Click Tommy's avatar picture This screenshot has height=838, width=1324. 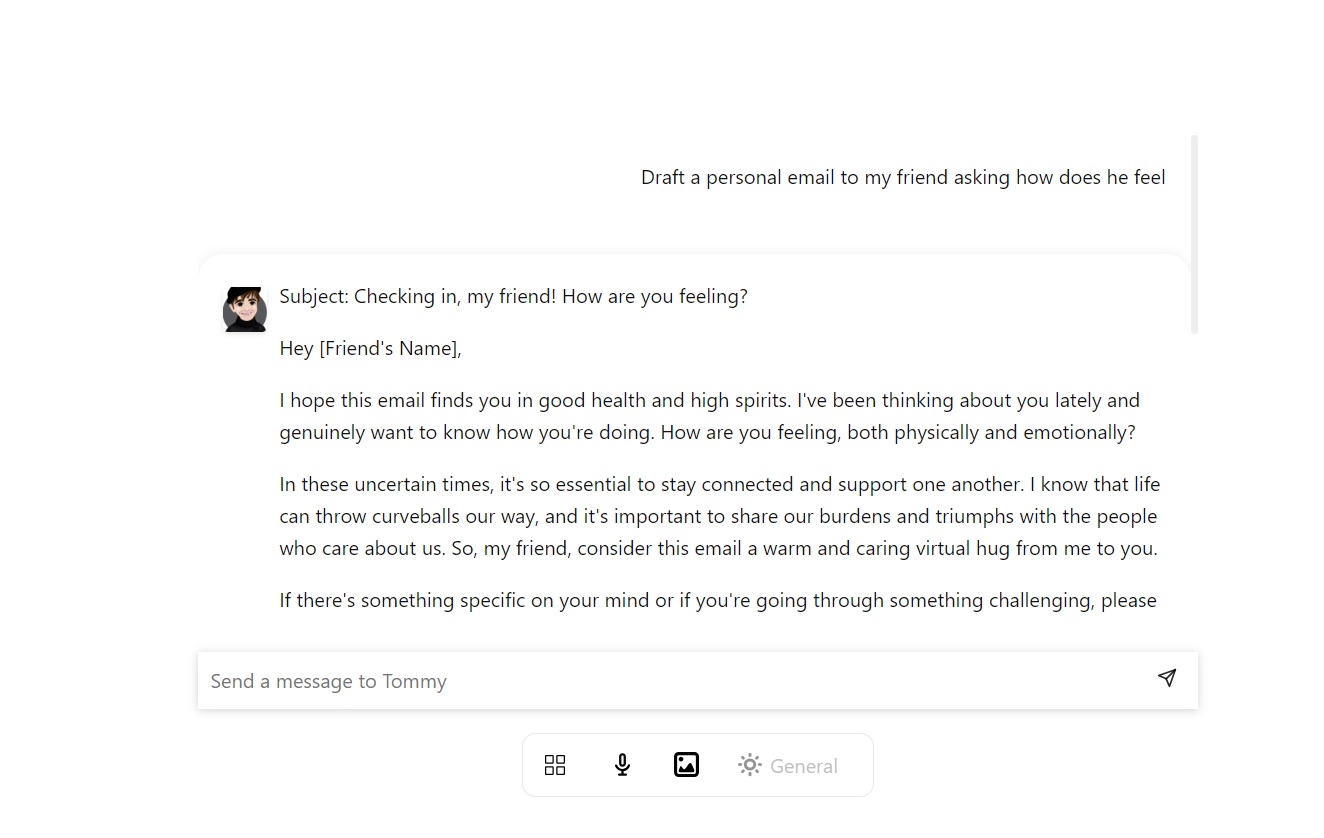(x=244, y=309)
